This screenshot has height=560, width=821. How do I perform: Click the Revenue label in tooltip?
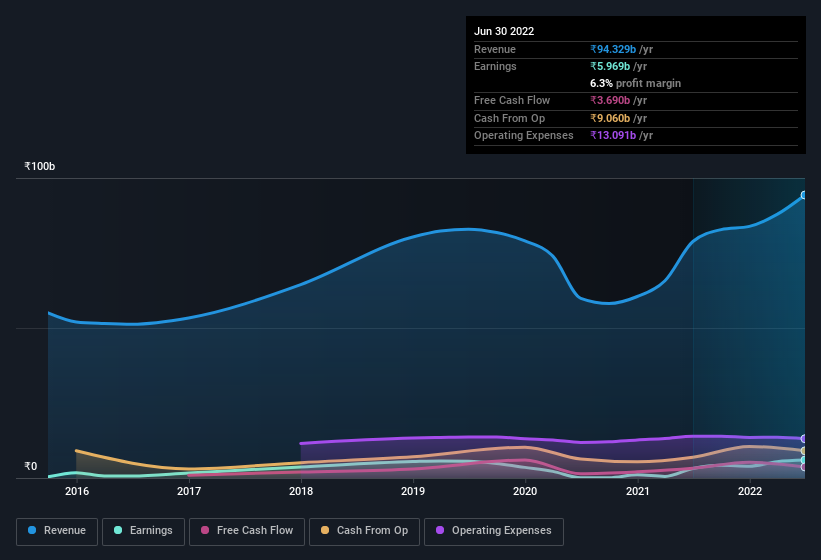[495, 49]
